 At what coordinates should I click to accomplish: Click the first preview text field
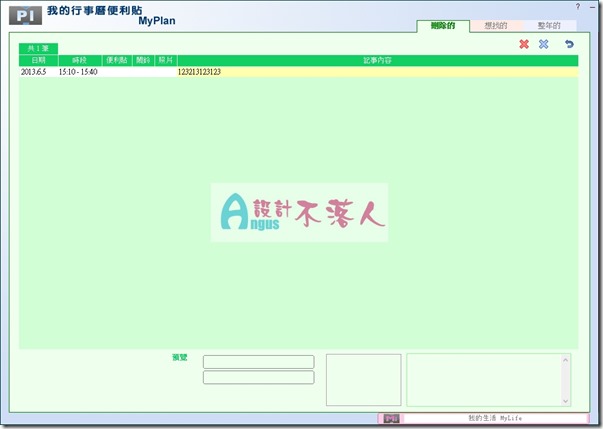pyautogui.click(x=258, y=362)
